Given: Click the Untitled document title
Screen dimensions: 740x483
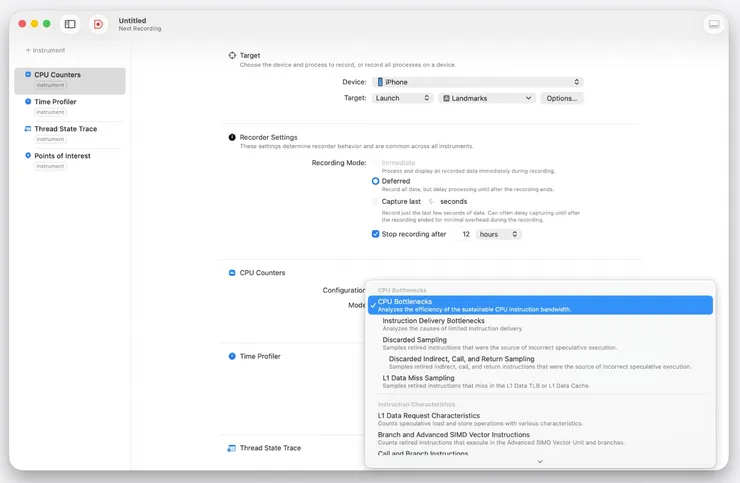Looking at the screenshot, I should click(132, 20).
